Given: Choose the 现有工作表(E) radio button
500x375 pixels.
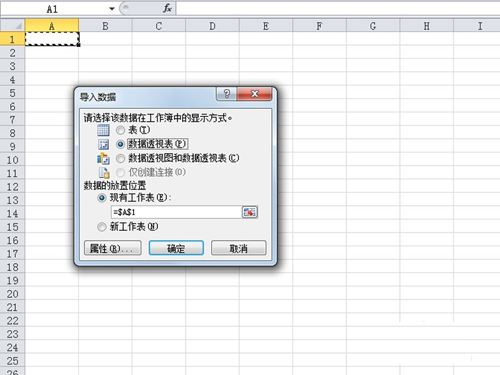Looking at the screenshot, I should [x=102, y=198].
